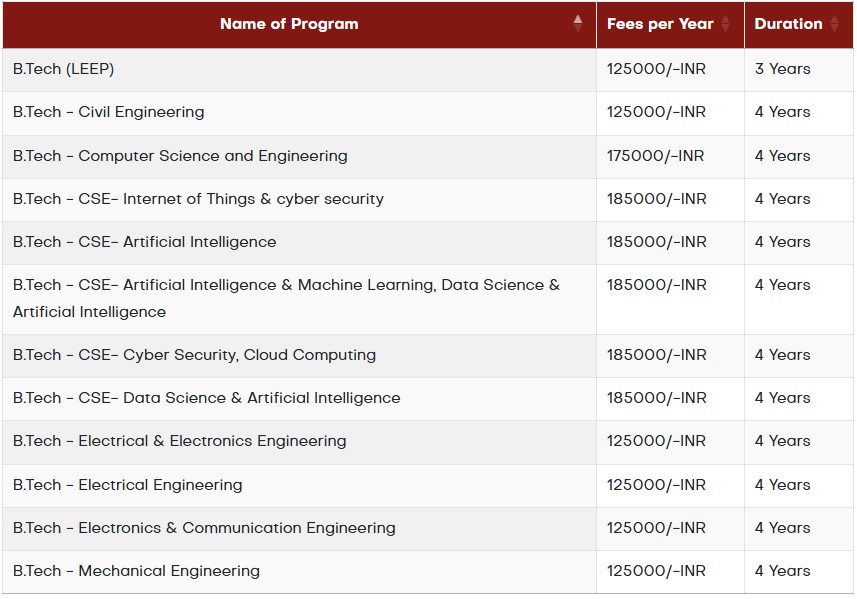This screenshot has height=599, width=857.
Task: Click Electrical & Electronics Engineering program
Action: (180, 441)
